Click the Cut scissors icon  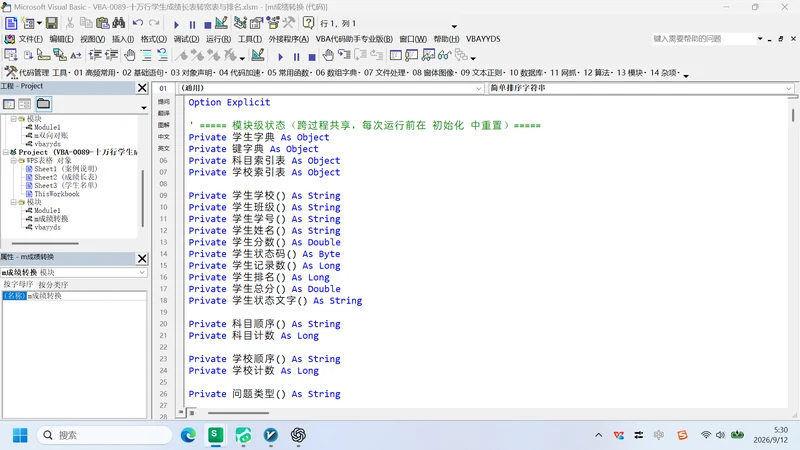click(70, 23)
